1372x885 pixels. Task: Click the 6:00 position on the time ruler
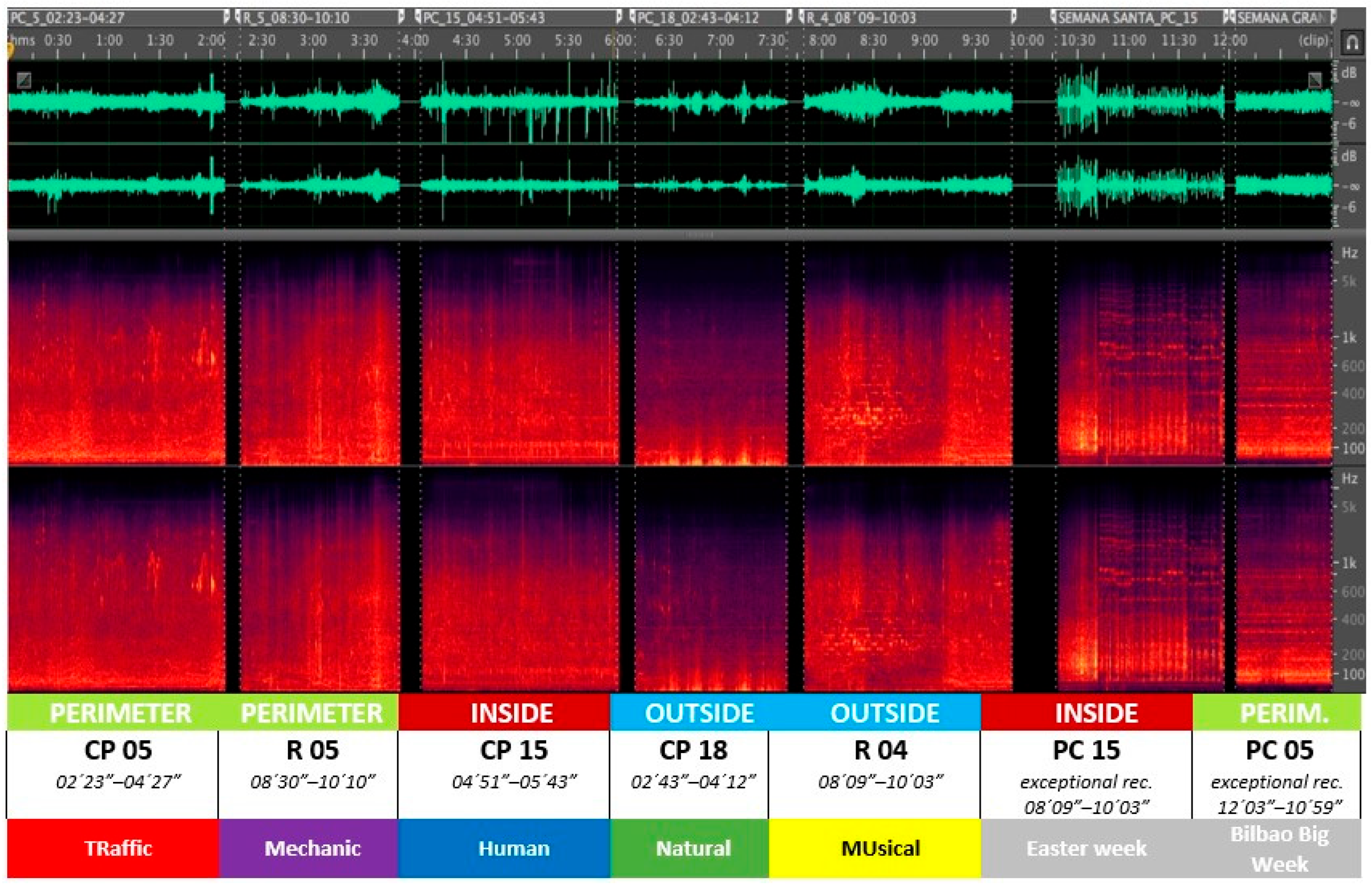[618, 40]
